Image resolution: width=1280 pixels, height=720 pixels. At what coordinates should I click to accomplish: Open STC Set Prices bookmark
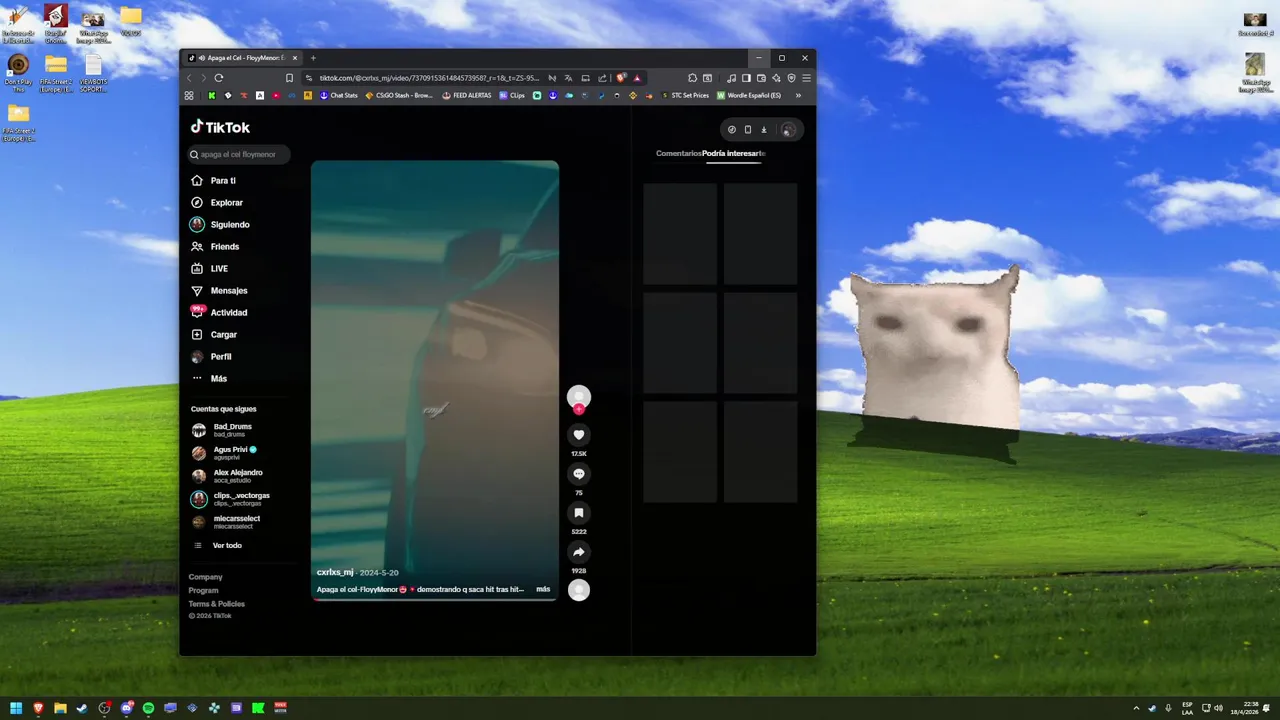pos(684,96)
